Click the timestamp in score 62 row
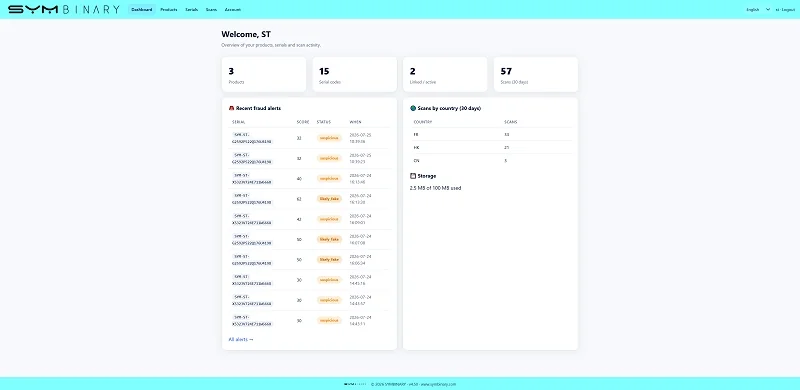This screenshot has width=800, height=390. pos(360,199)
